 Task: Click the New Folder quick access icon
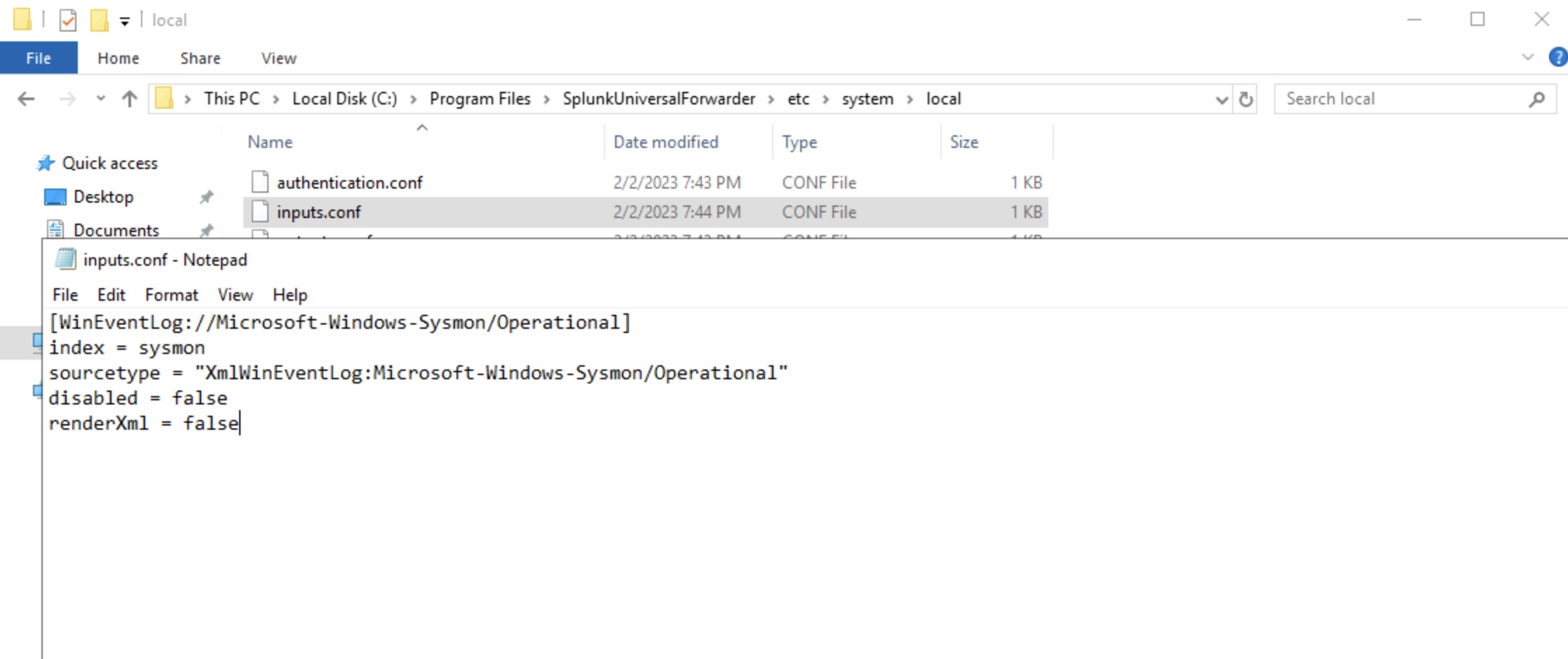[x=100, y=20]
